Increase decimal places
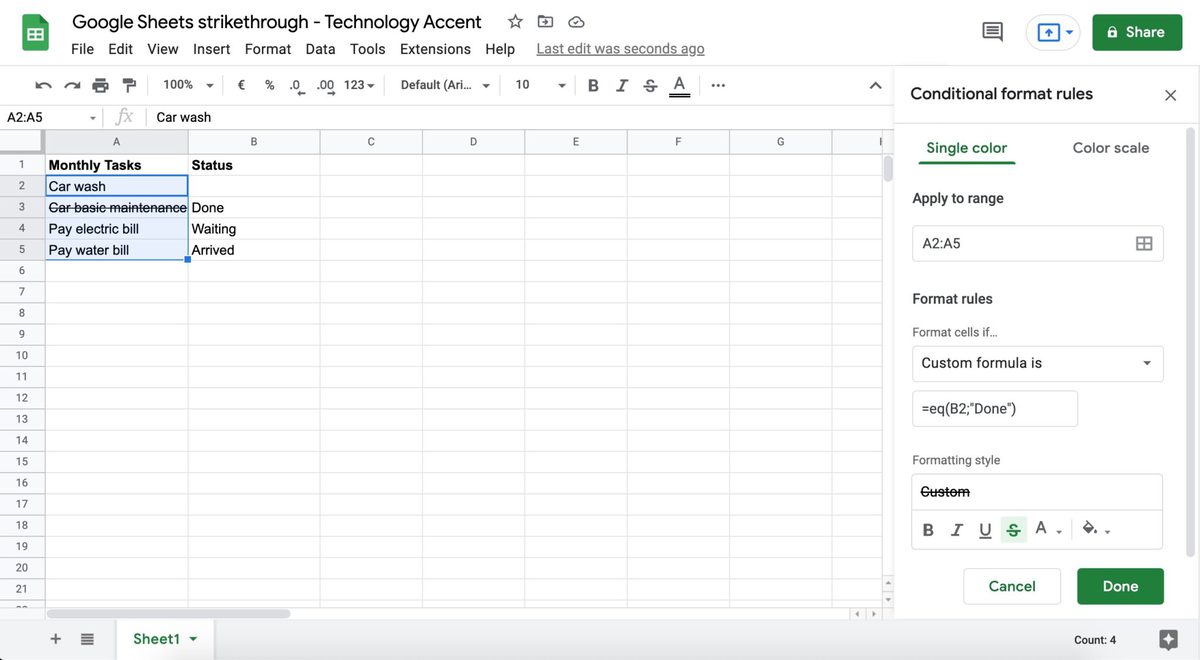The width and height of the screenshot is (1200, 660). 325,85
